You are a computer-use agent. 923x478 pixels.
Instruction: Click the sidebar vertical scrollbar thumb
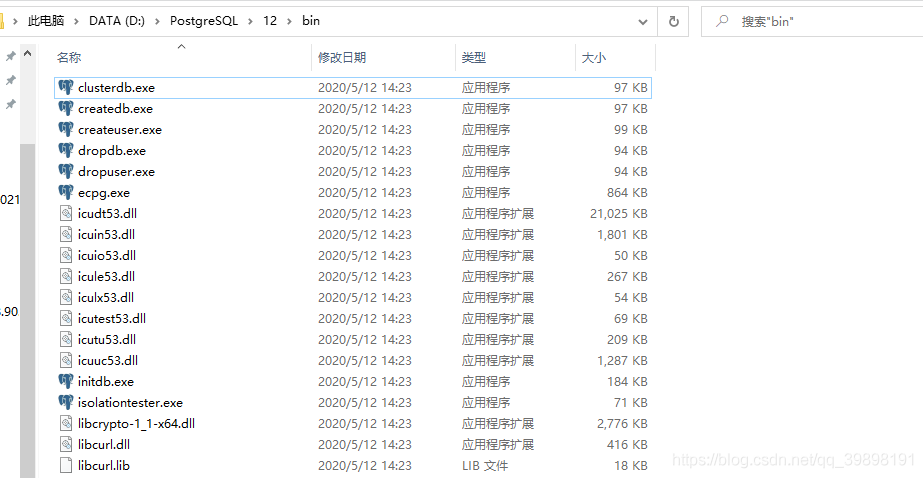27,311
